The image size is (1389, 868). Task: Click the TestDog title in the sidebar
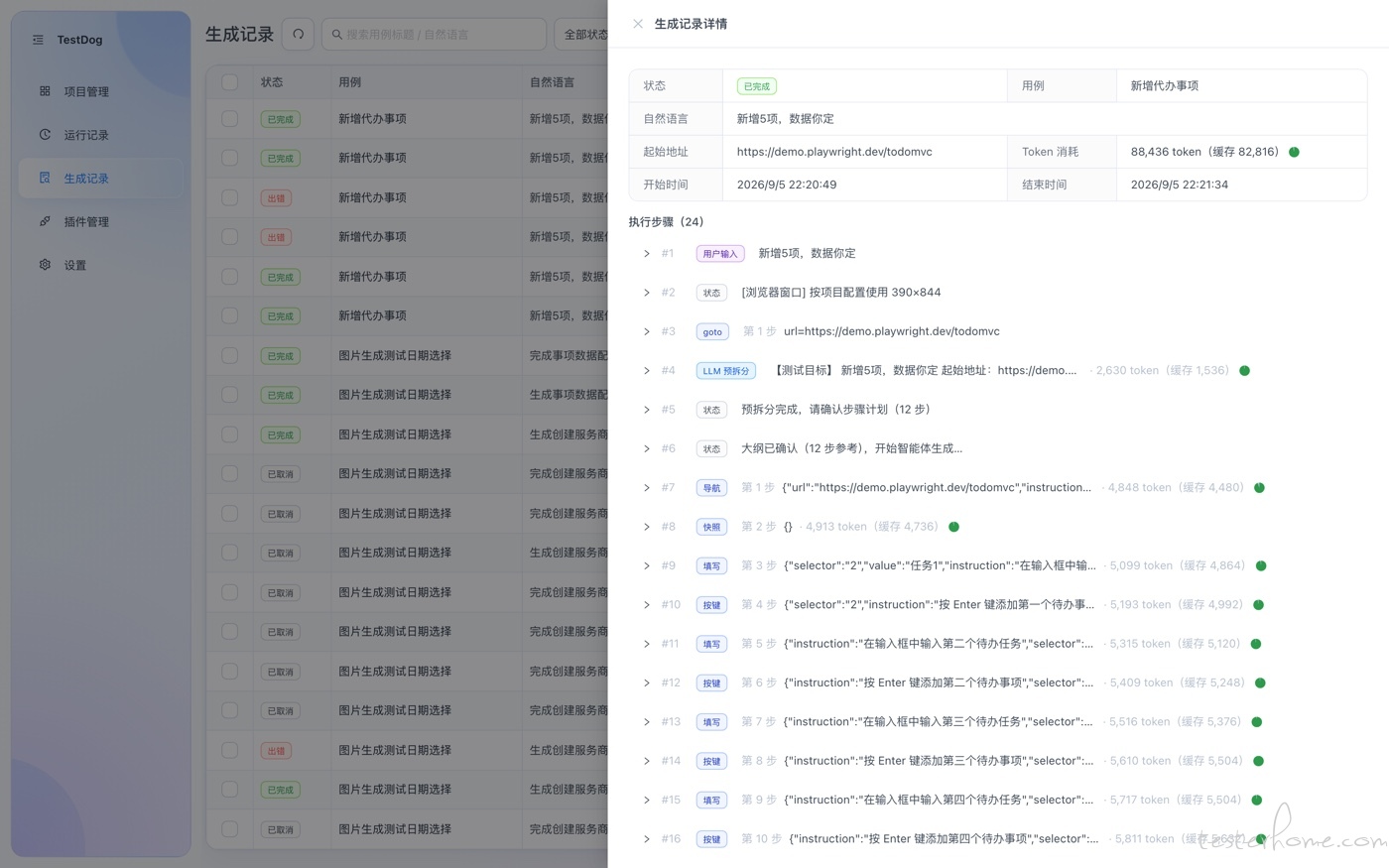pos(79,40)
